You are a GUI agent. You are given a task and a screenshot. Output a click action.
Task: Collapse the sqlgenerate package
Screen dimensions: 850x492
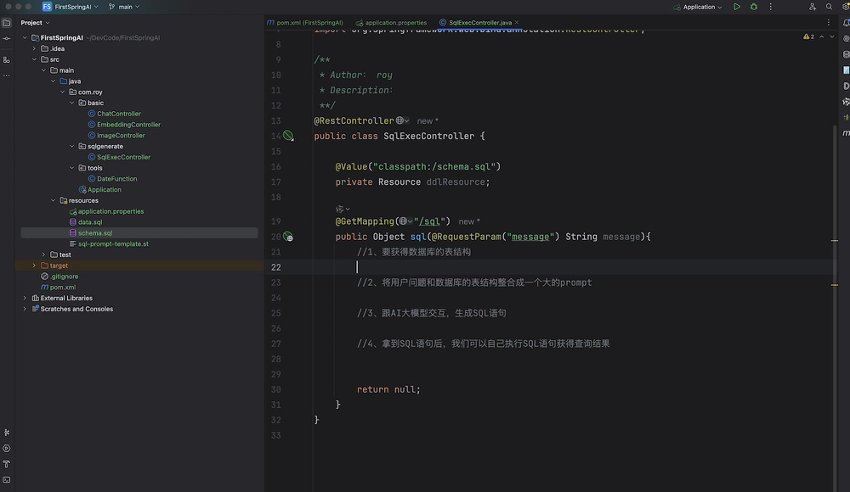coord(72,146)
